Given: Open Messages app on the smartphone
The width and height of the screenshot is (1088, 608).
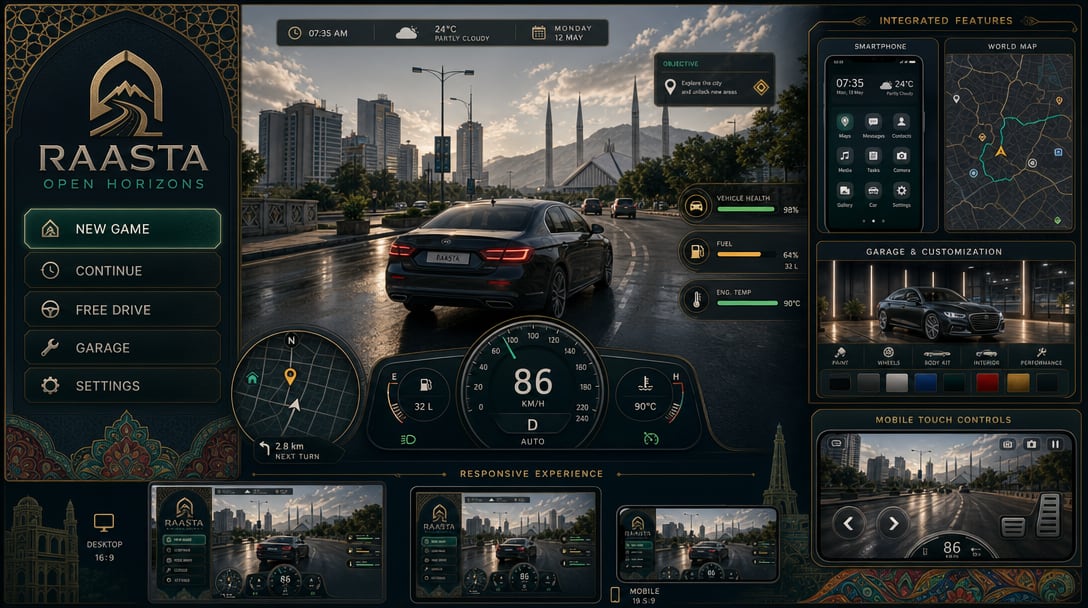Looking at the screenshot, I should point(873,121).
